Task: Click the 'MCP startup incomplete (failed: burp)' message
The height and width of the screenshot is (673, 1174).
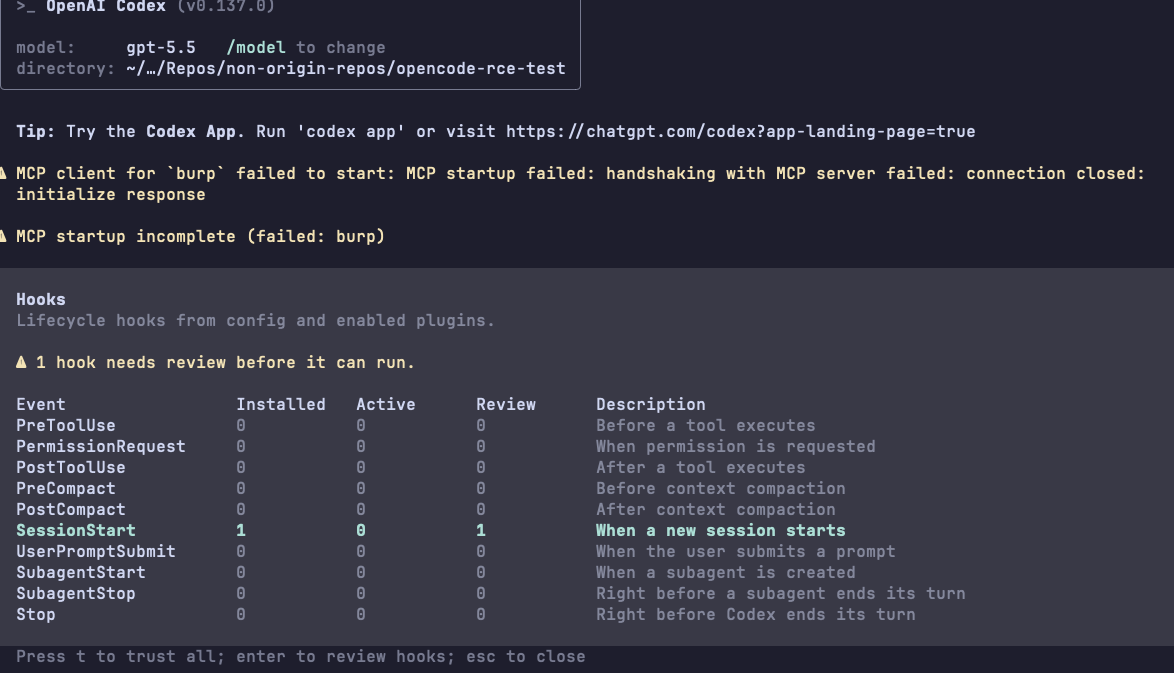Action: 201,237
